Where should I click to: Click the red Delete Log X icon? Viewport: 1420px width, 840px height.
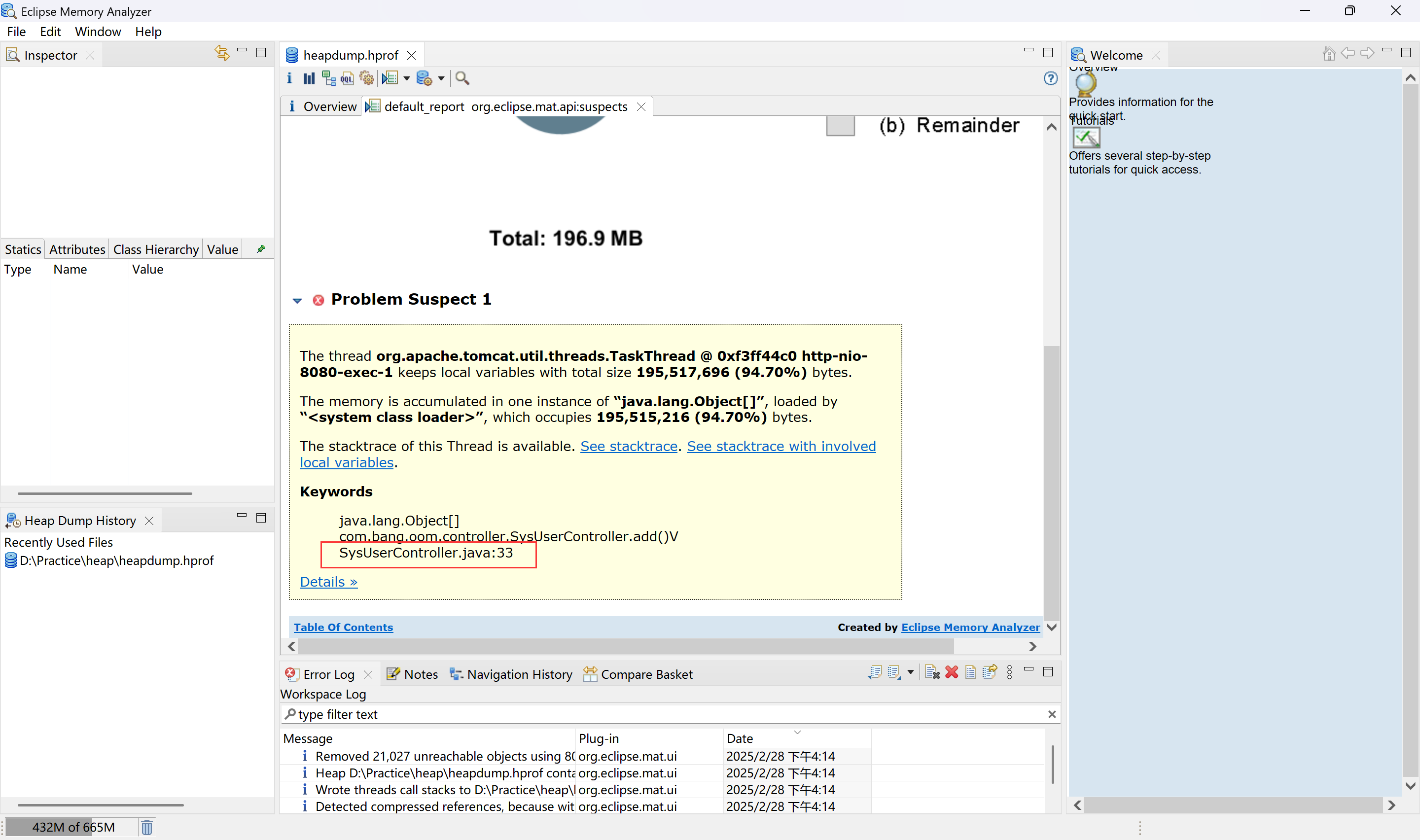click(x=952, y=672)
